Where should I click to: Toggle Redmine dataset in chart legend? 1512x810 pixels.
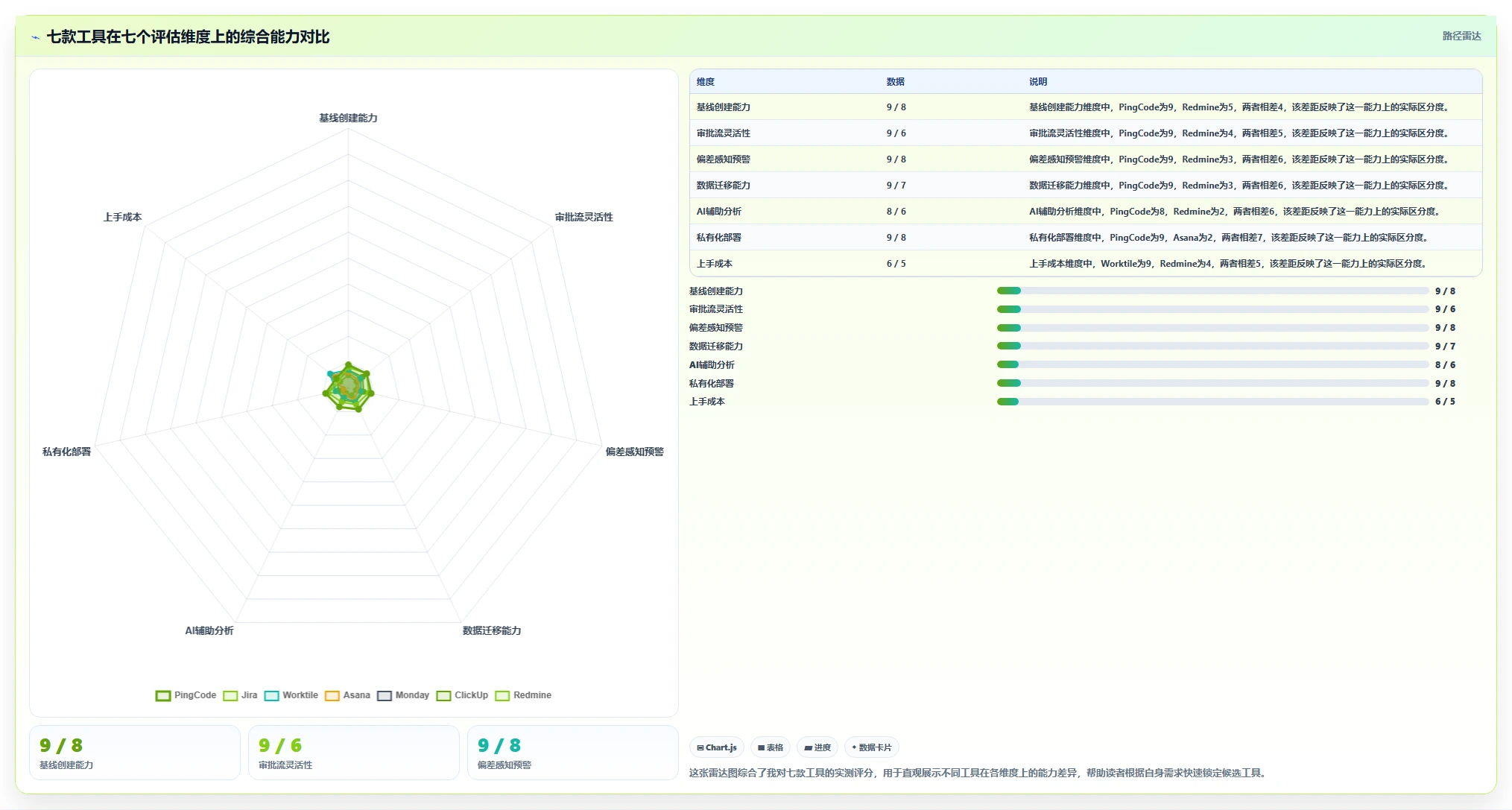[523, 695]
